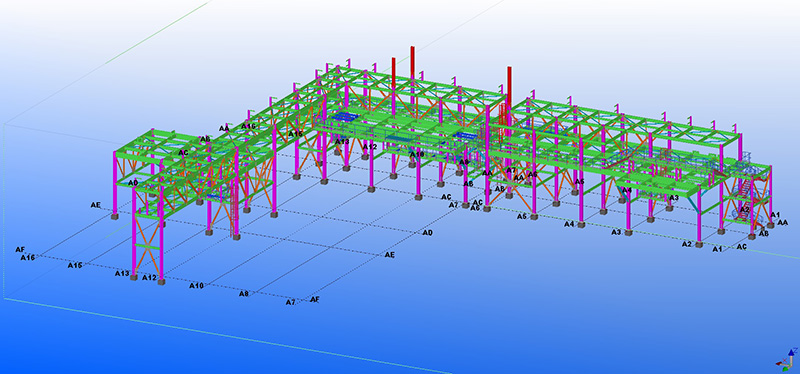Click the AC grid label beside A1

pos(742,246)
